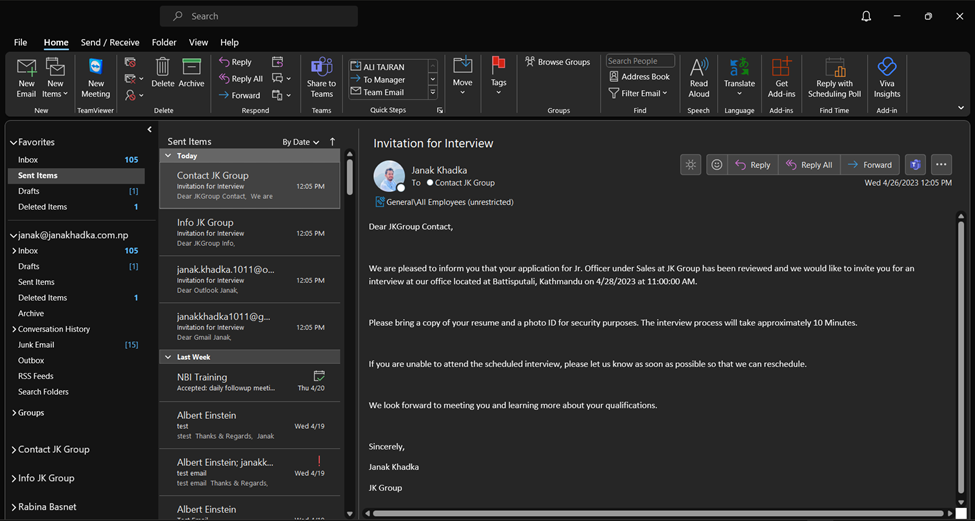Select the Home tab
Viewport: 975px width, 521px height.
tap(56, 42)
